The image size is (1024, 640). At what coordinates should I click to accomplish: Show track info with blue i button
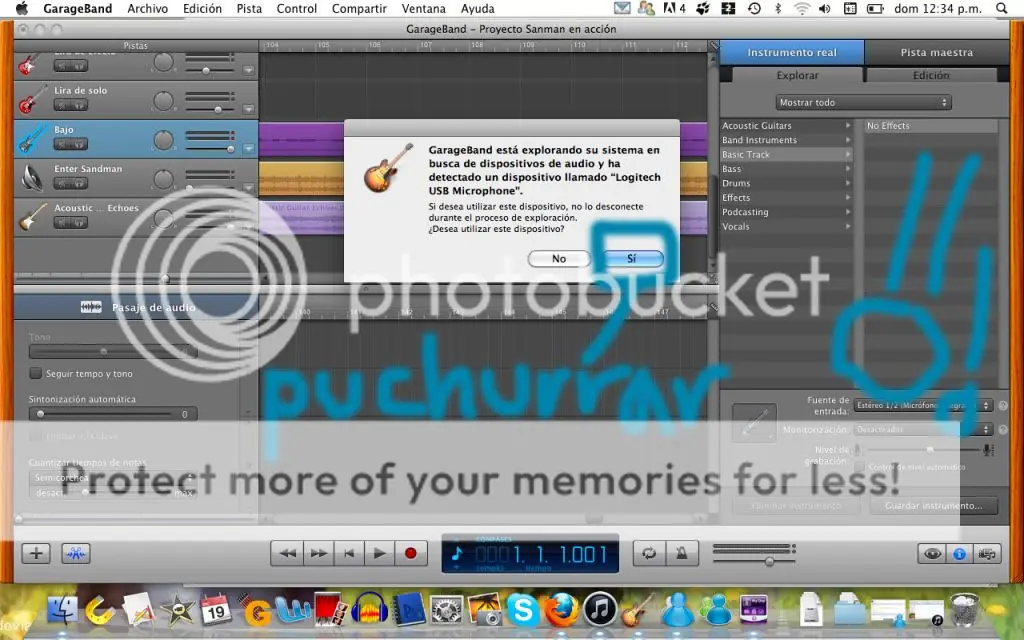coord(959,554)
